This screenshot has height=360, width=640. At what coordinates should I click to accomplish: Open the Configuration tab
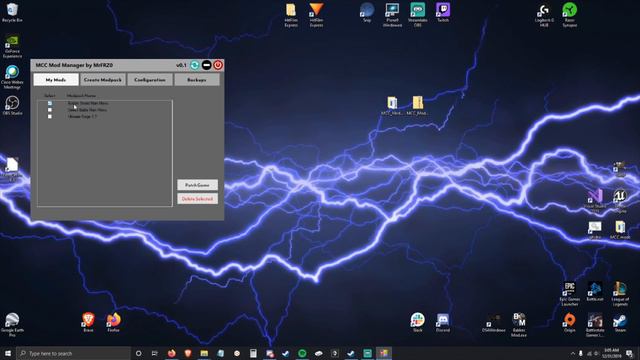pyautogui.click(x=150, y=80)
